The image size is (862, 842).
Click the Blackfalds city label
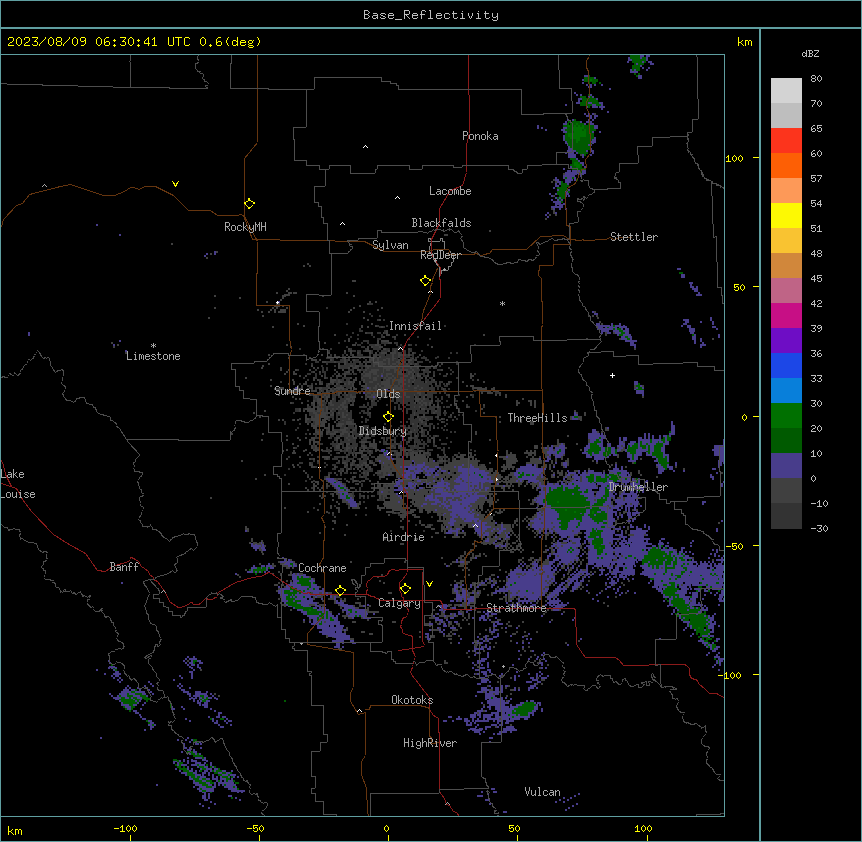[441, 223]
